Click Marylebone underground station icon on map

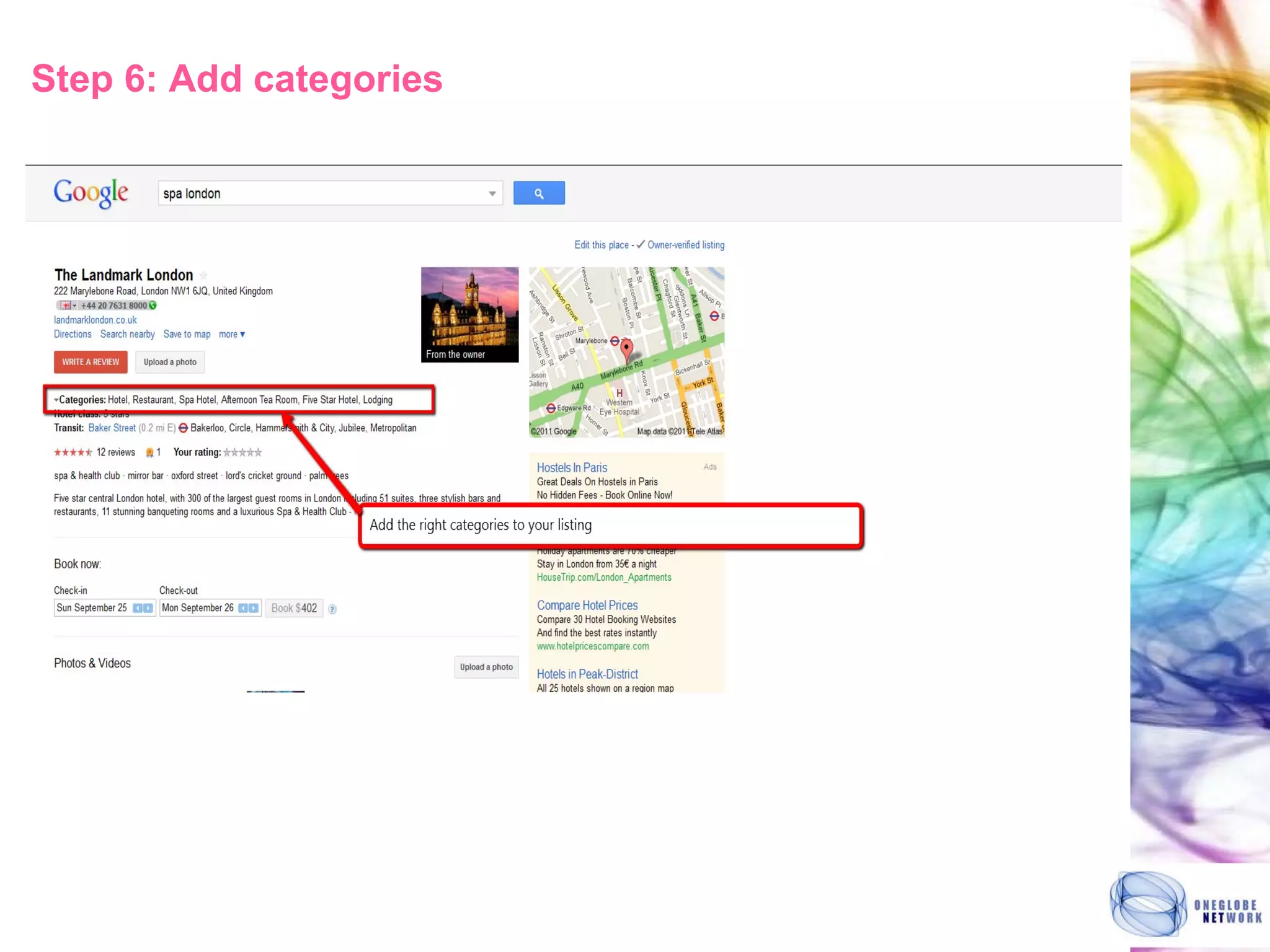point(615,341)
